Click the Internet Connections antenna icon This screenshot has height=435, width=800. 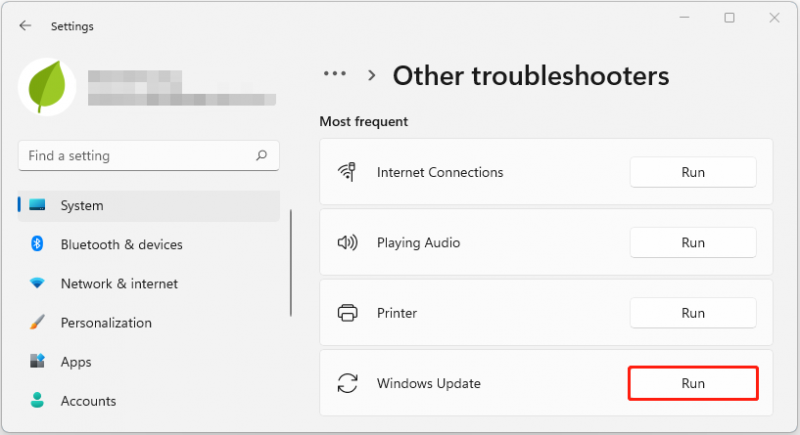[347, 172]
